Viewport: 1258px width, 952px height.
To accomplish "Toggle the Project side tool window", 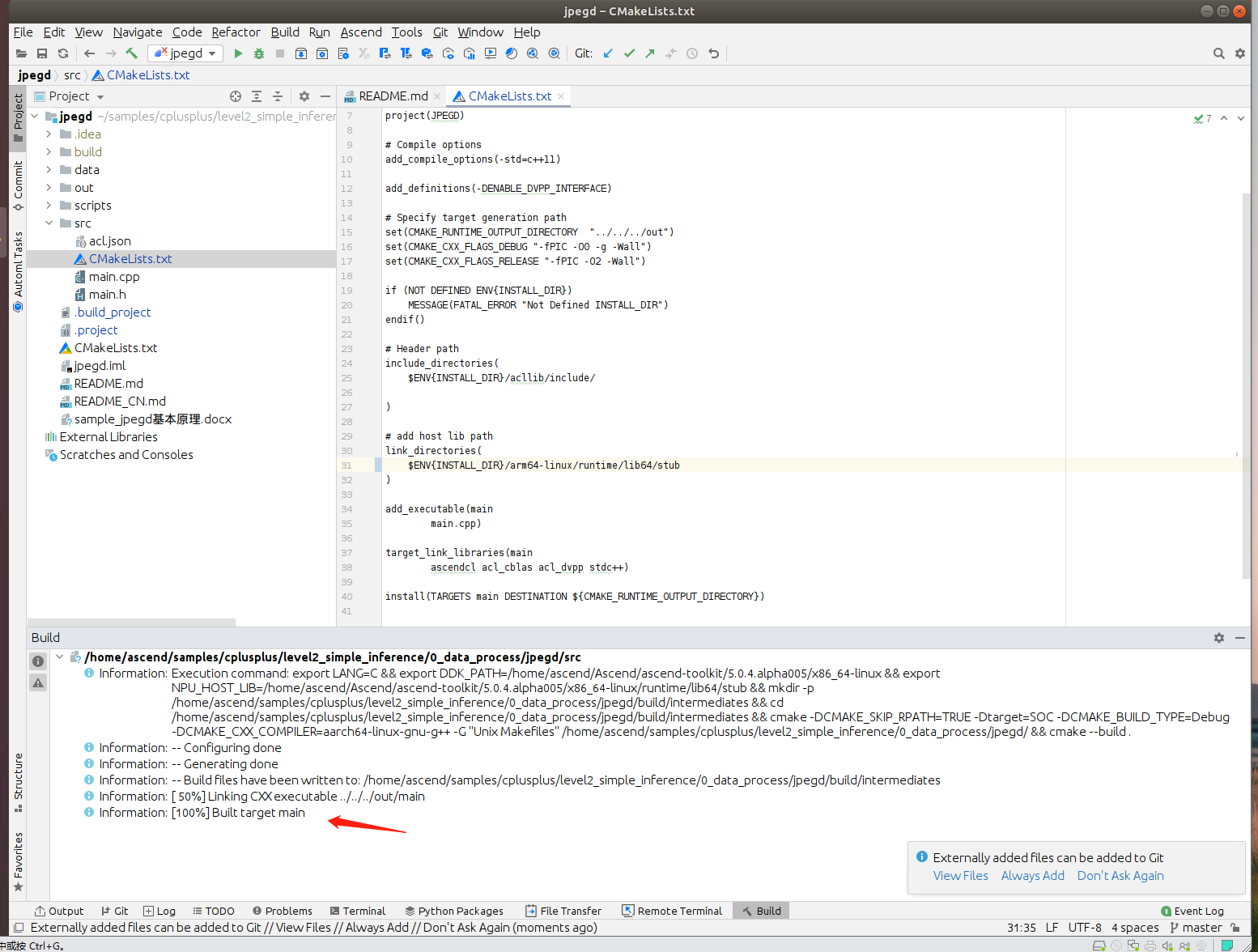I will (x=18, y=117).
